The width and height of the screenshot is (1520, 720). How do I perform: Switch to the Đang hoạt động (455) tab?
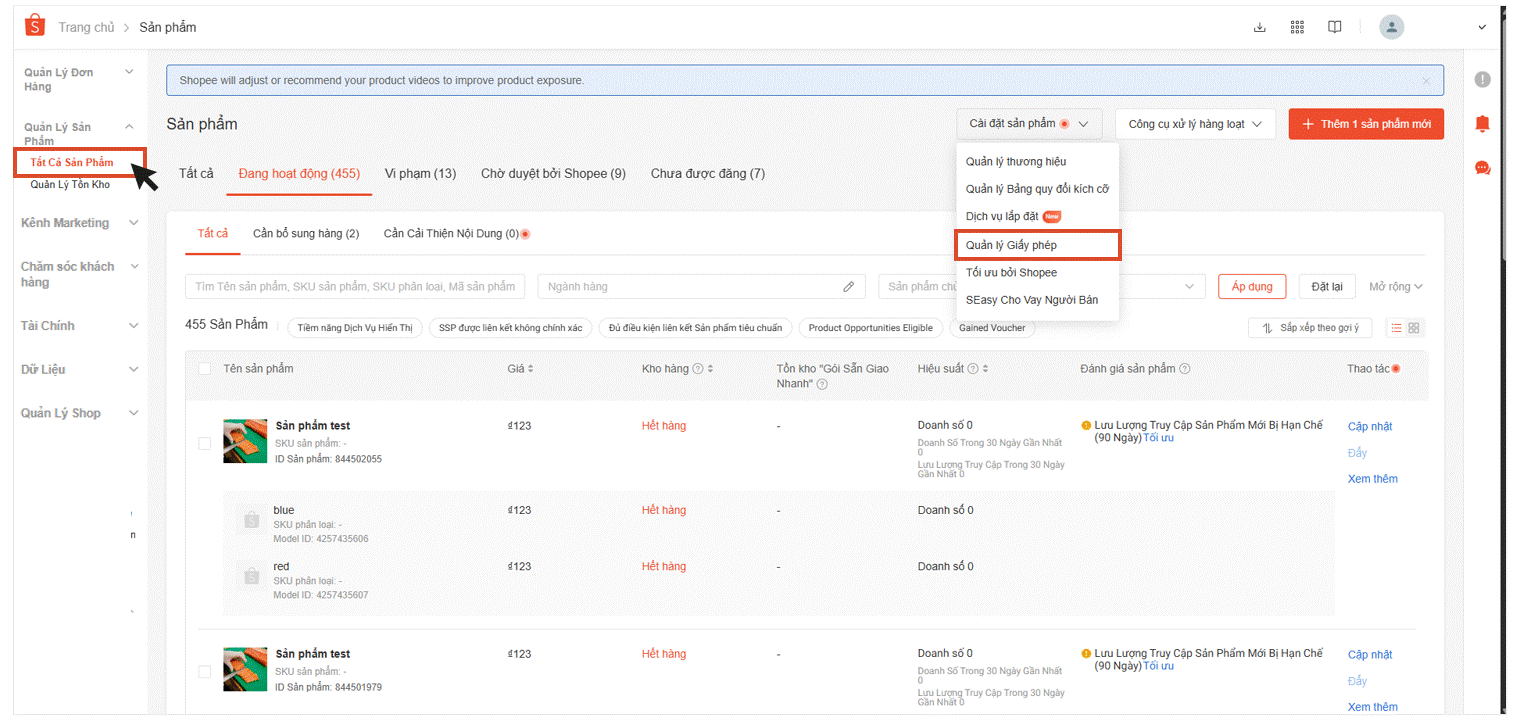tap(299, 174)
